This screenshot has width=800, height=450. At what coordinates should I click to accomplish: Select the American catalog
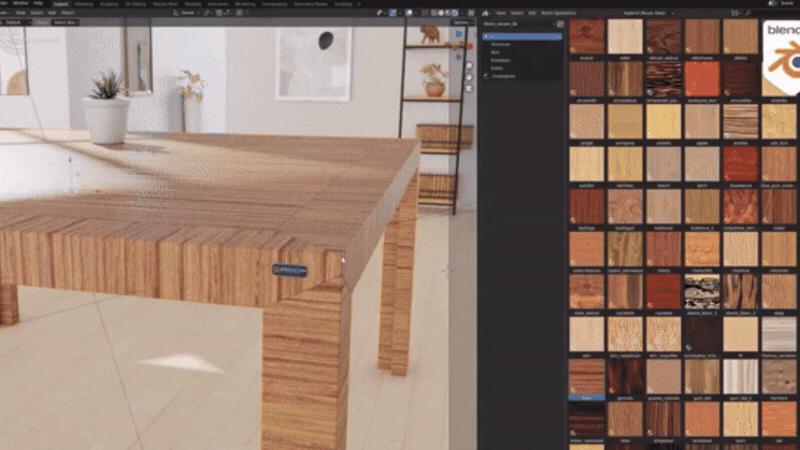tap(501, 44)
